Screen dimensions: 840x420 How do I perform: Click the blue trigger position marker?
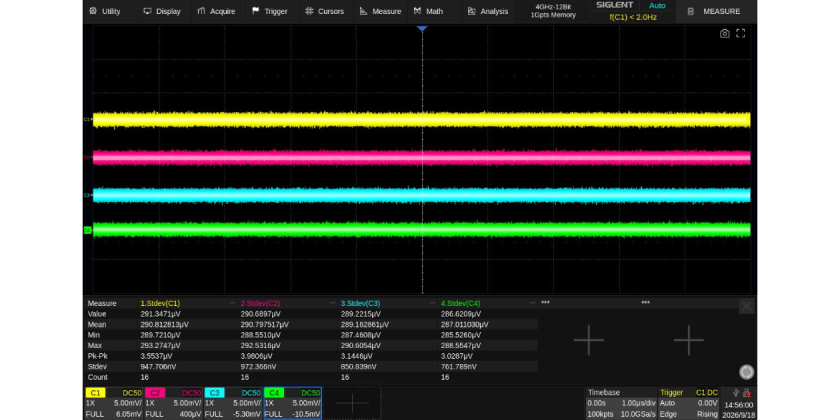(422, 28)
